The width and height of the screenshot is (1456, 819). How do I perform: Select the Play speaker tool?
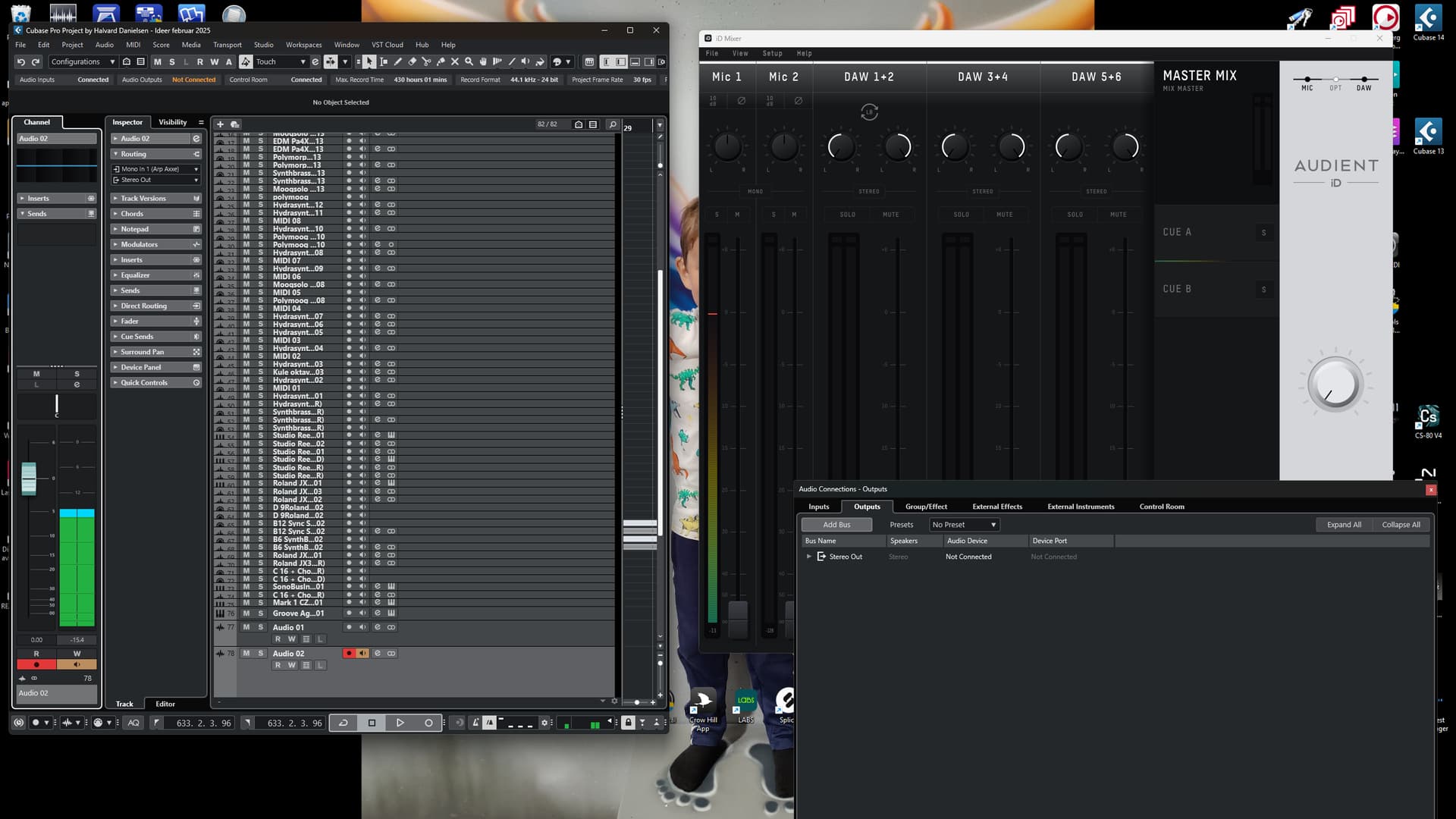[x=526, y=61]
